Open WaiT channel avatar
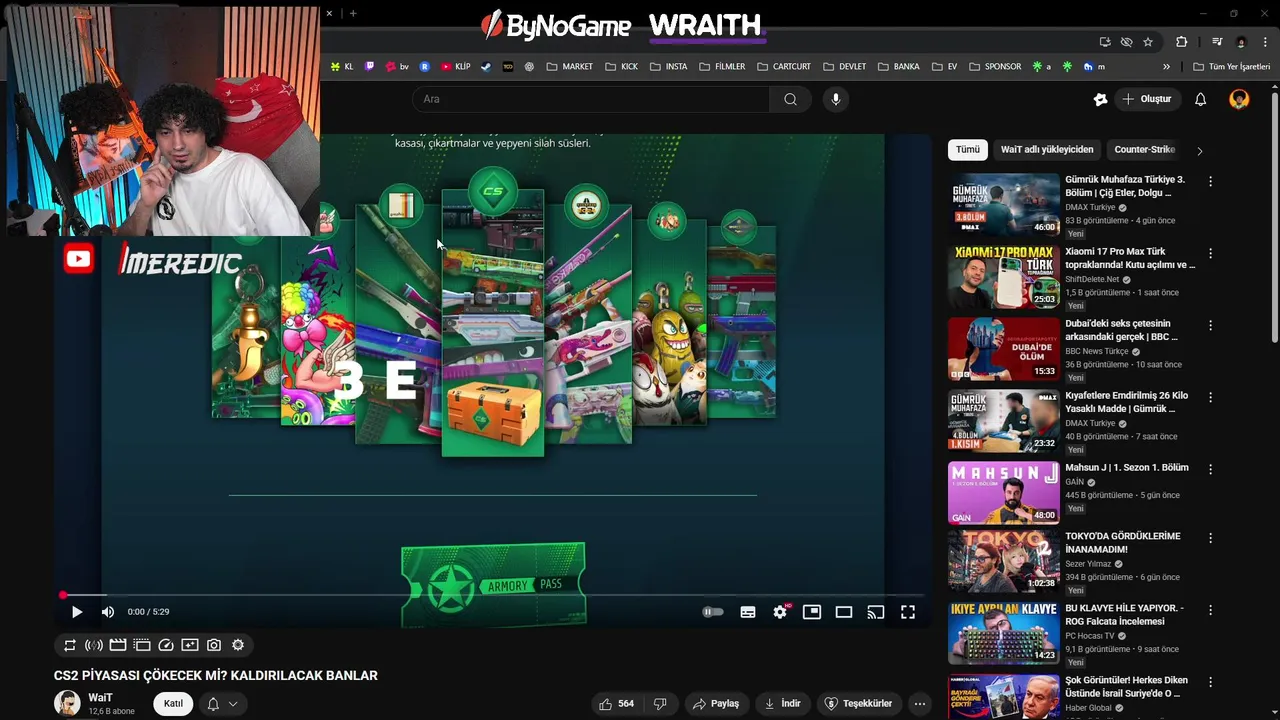The height and width of the screenshot is (720, 1280). [x=67, y=704]
